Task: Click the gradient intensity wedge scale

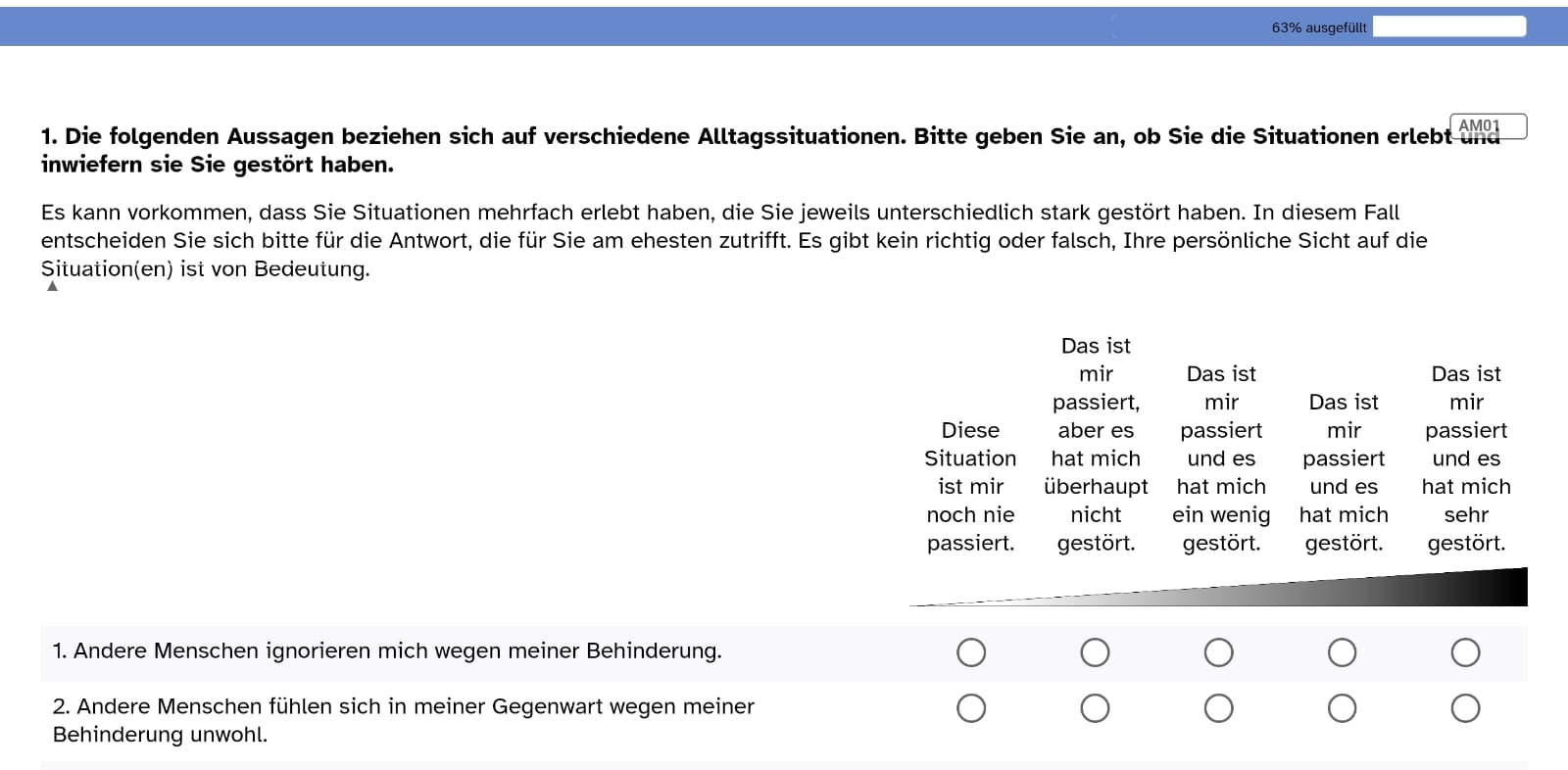Action: [x=1218, y=587]
